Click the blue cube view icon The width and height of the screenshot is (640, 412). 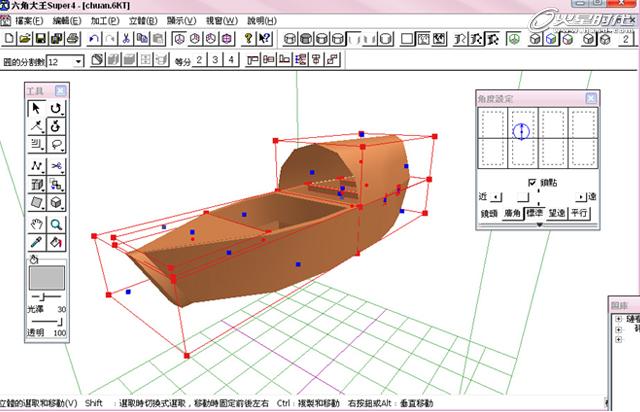pos(551,39)
